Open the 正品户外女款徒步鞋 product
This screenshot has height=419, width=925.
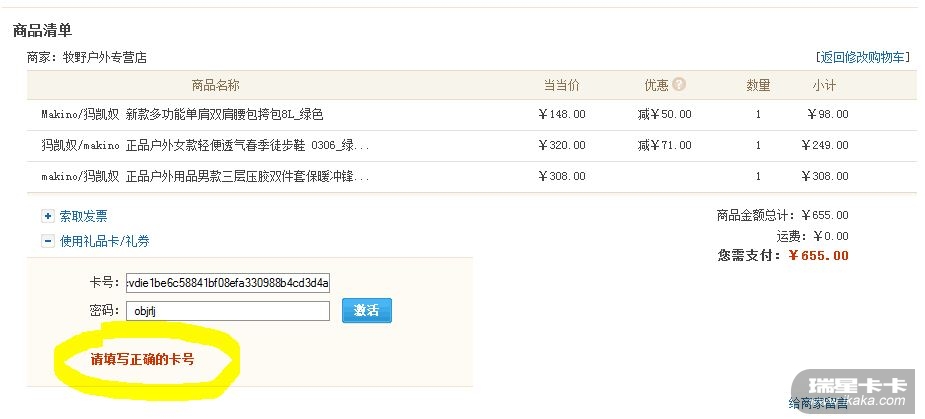click(205, 146)
